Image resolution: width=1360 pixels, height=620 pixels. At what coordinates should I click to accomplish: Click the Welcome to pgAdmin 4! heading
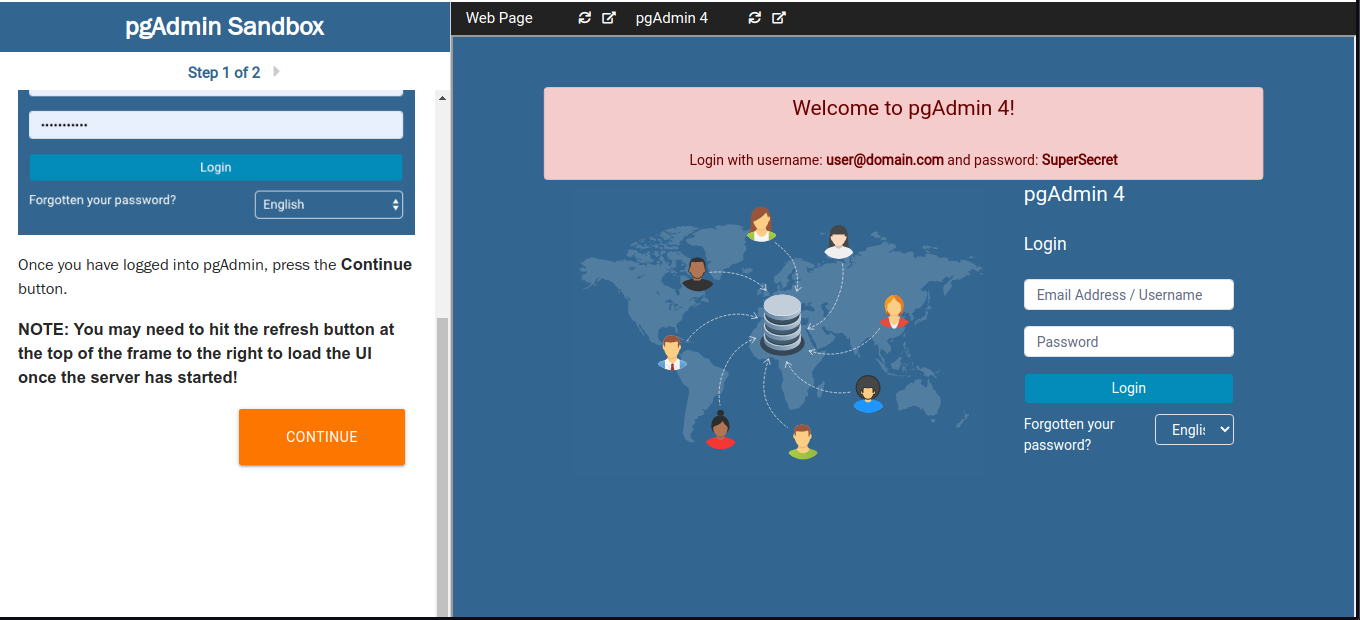point(903,108)
